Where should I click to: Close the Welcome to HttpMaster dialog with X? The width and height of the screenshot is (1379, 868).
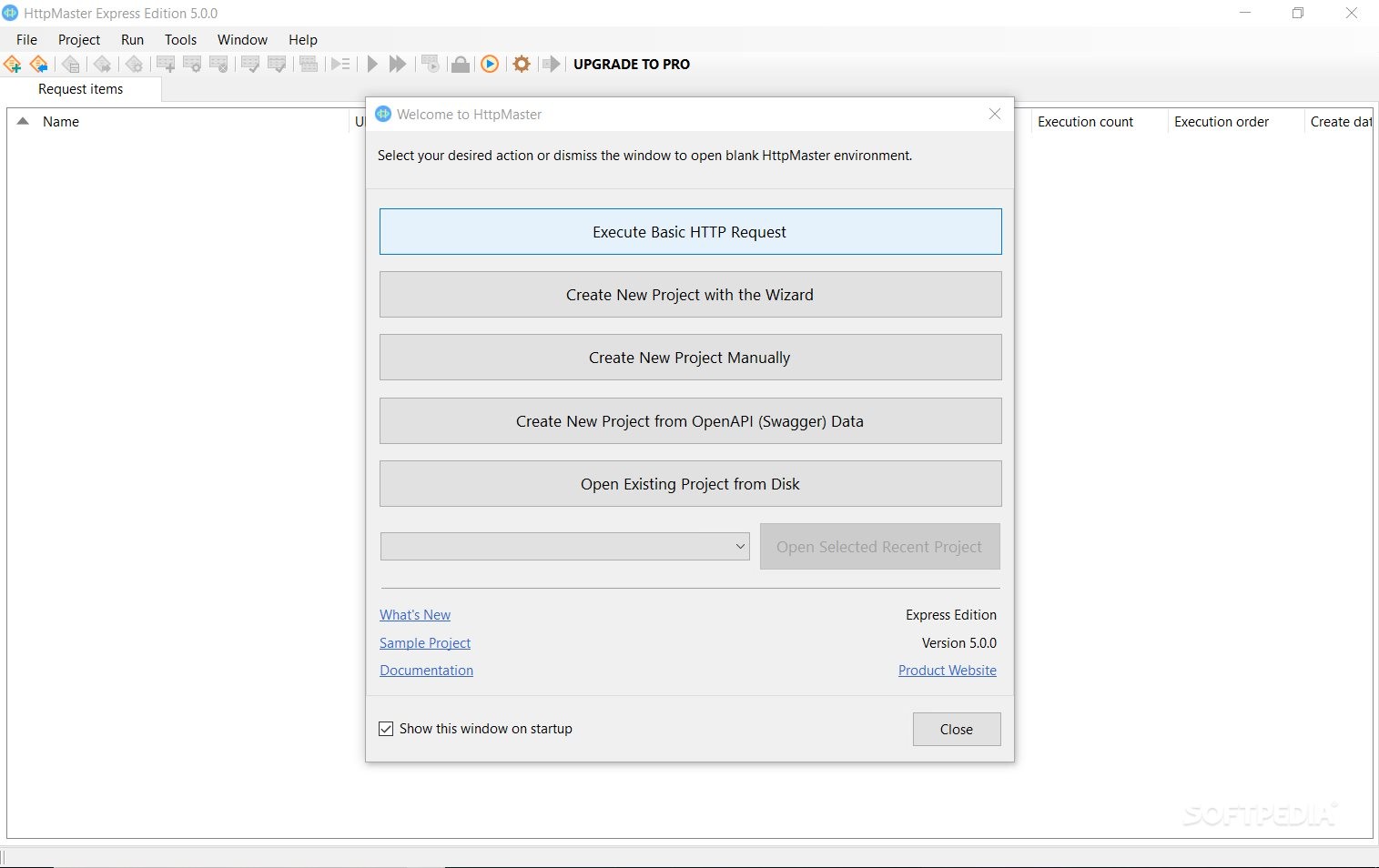(995, 114)
